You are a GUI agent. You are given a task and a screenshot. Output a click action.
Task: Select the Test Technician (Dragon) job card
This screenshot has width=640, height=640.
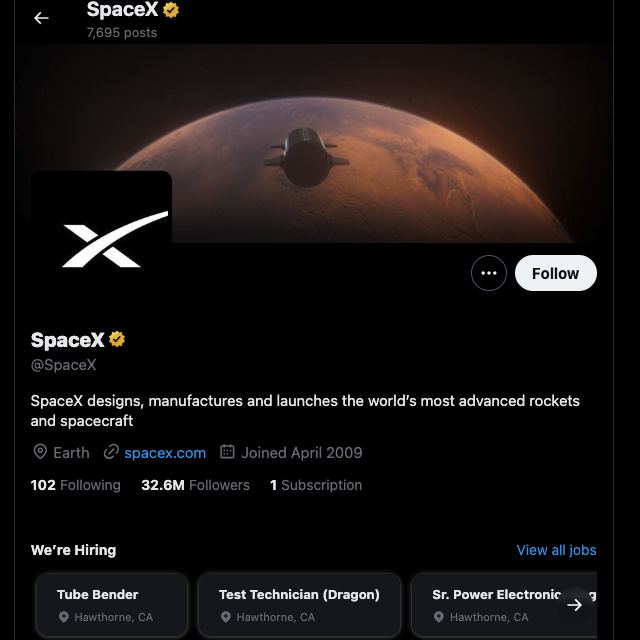click(299, 604)
